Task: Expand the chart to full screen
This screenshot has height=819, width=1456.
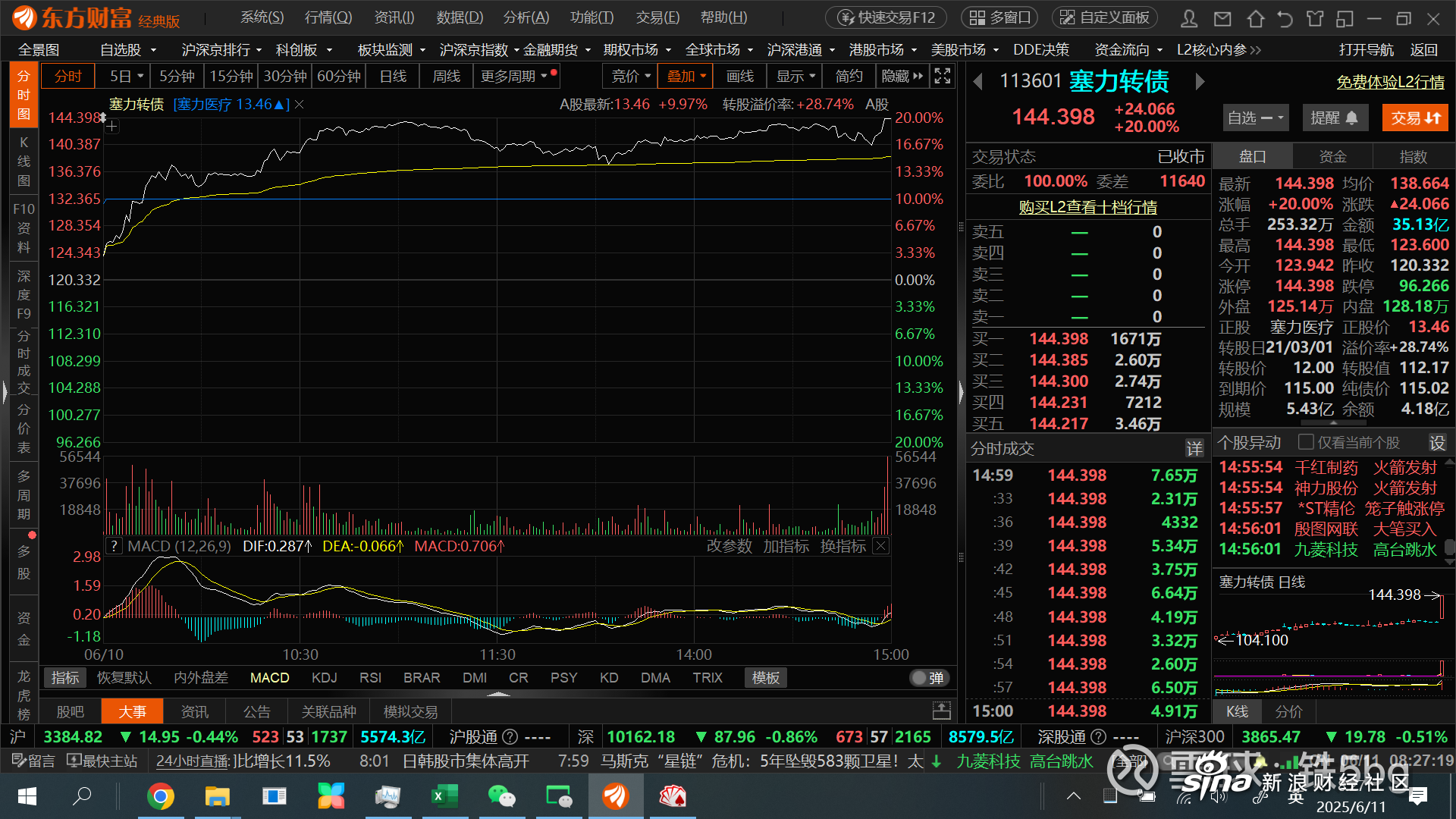Action: [943, 76]
